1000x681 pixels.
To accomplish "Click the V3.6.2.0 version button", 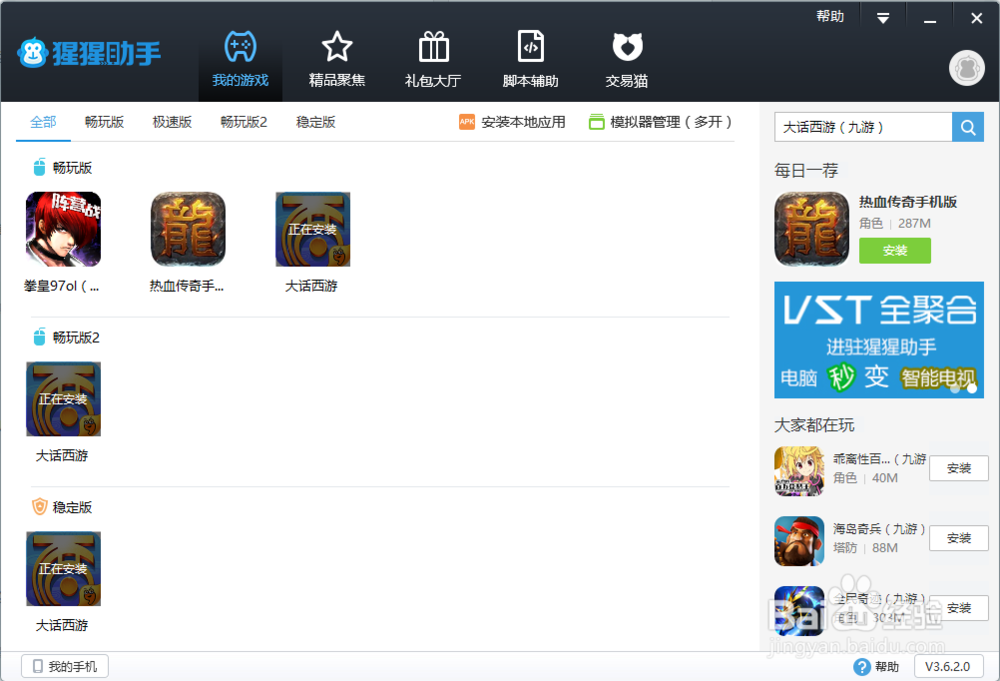I will (x=948, y=666).
